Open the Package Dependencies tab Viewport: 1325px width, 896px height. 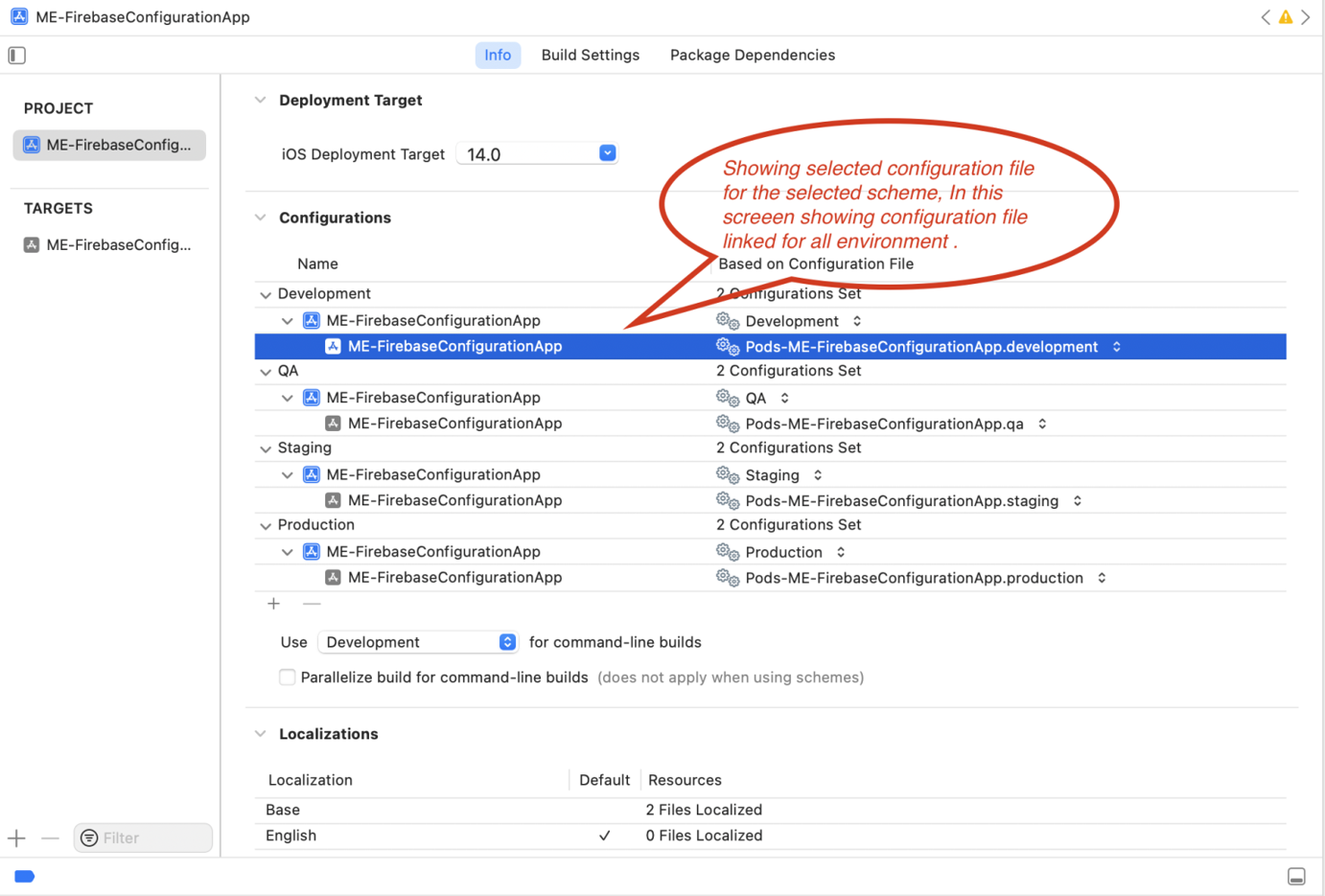click(x=752, y=55)
